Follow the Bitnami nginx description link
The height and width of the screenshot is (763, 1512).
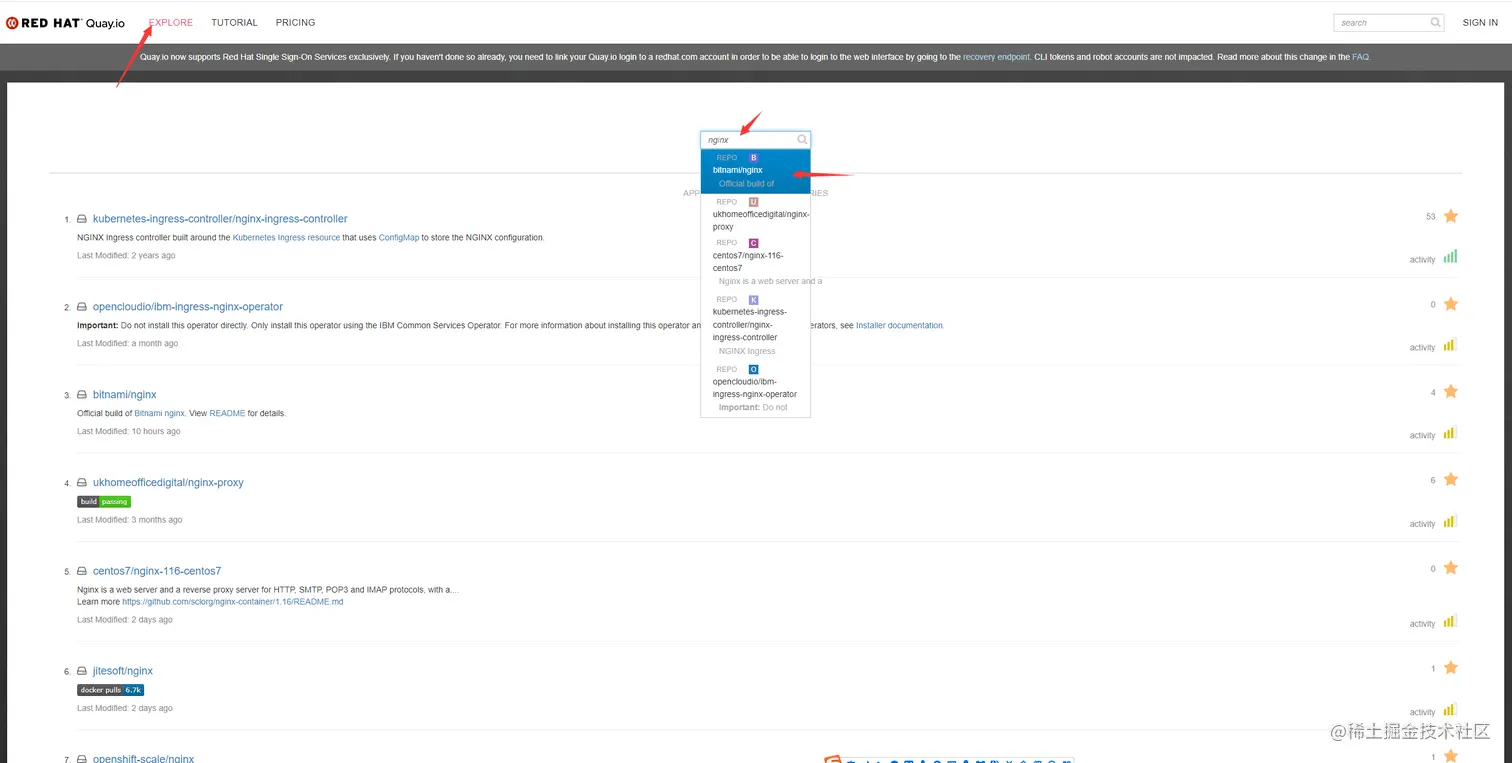(160, 413)
